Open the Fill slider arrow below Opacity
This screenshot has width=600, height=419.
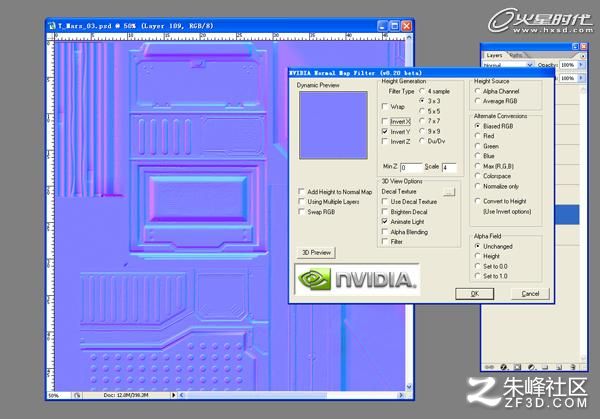(x=581, y=78)
